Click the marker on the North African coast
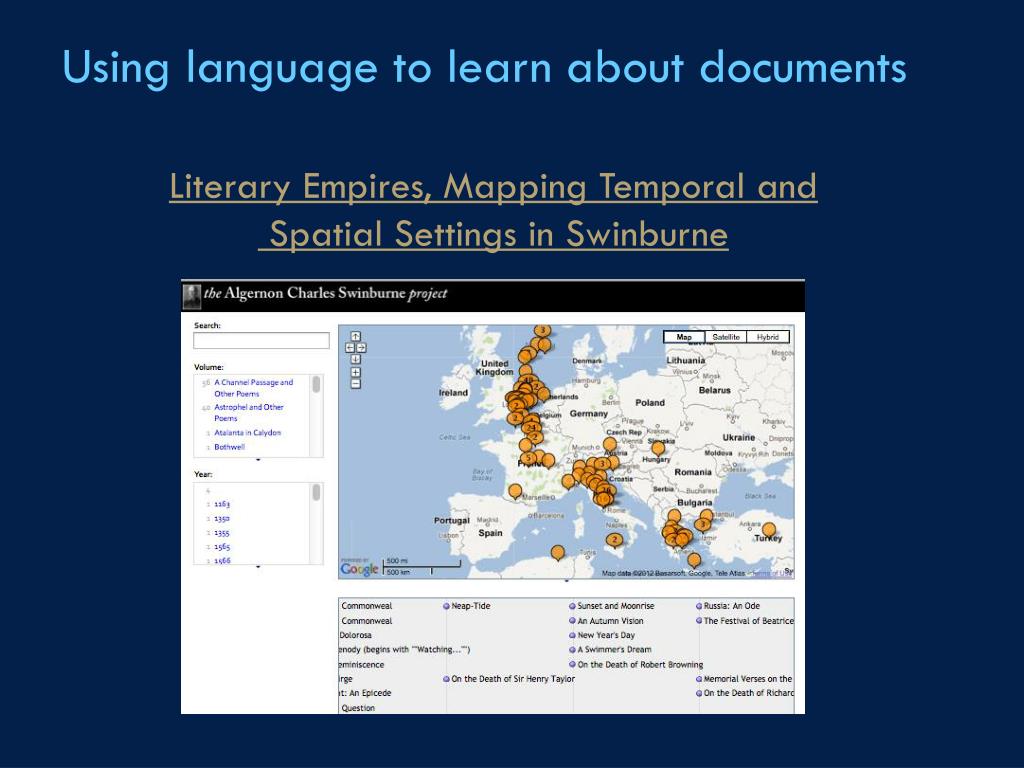This screenshot has height=768, width=1024. click(x=557, y=553)
